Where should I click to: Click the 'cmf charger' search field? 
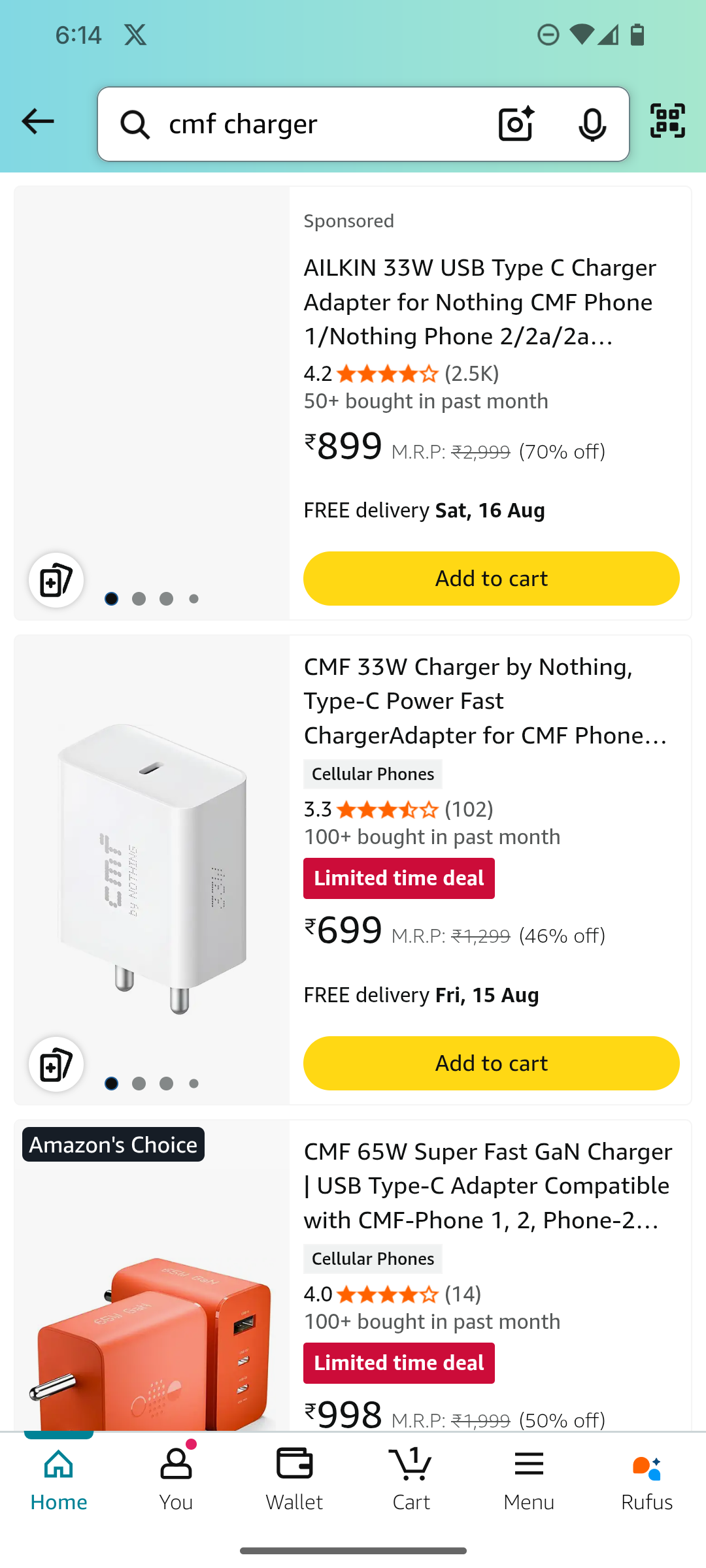(314, 124)
